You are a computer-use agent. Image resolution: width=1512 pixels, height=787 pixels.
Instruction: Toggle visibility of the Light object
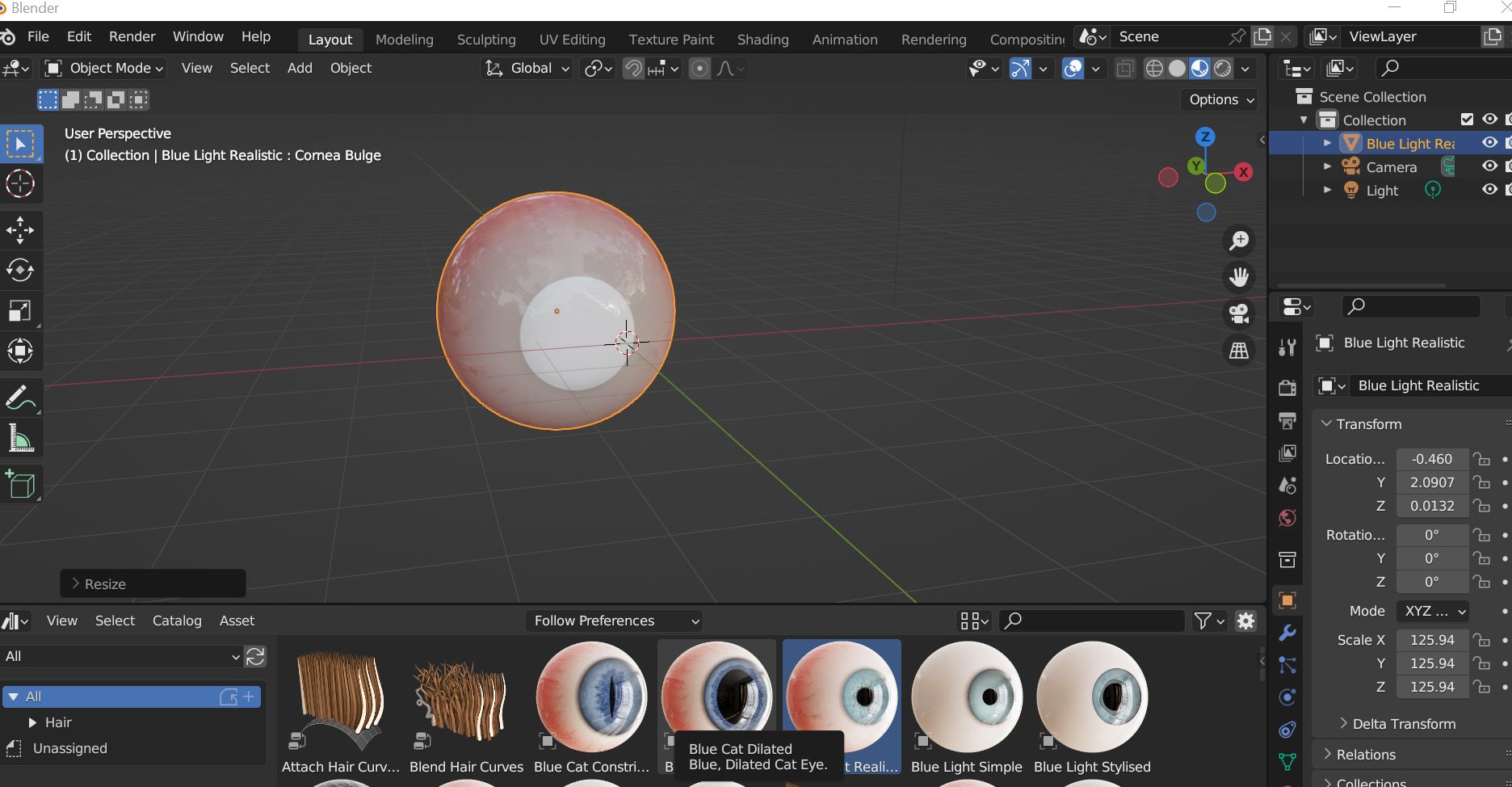[1489, 190]
